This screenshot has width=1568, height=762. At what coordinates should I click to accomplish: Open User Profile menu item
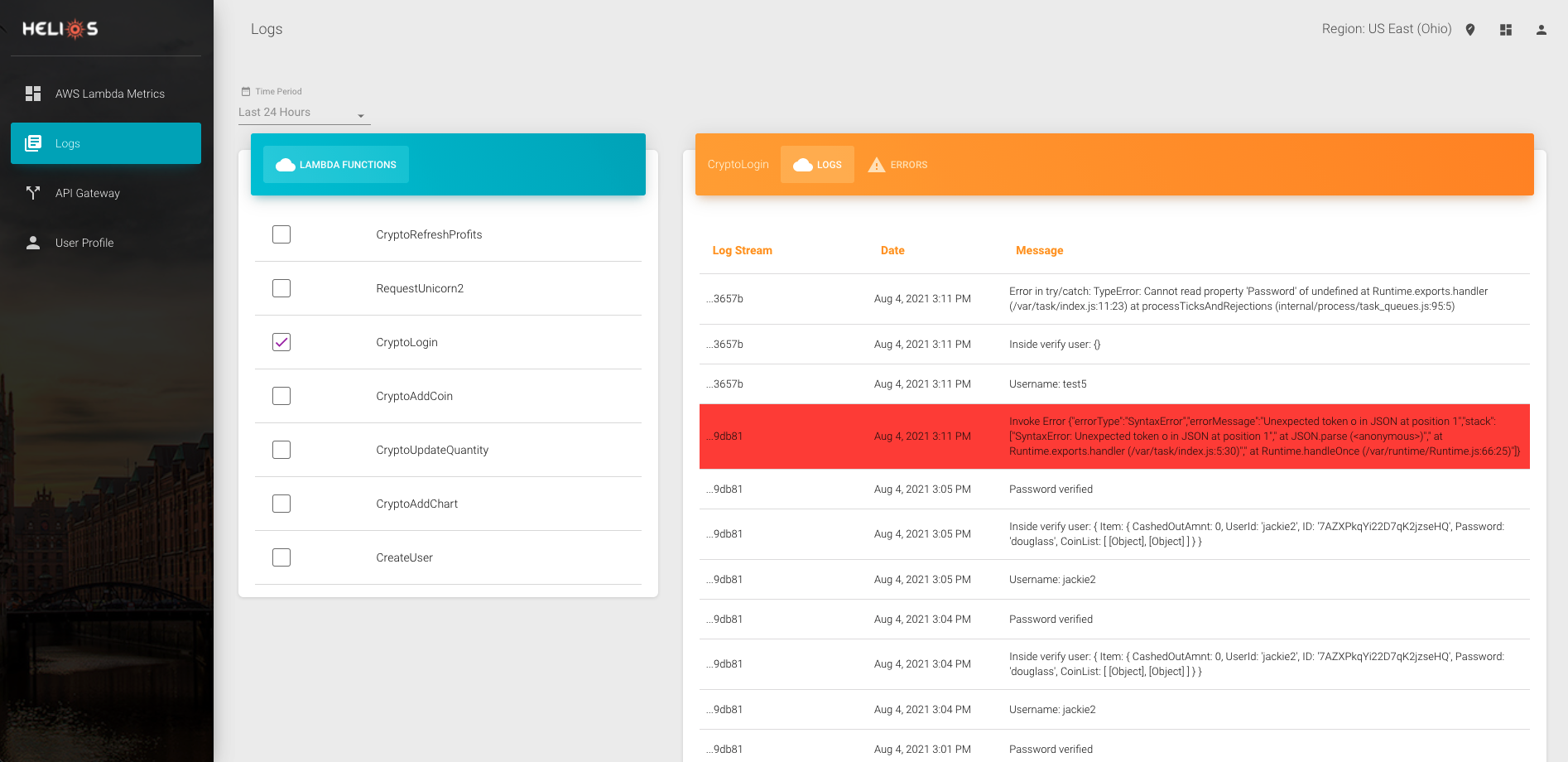pos(106,243)
